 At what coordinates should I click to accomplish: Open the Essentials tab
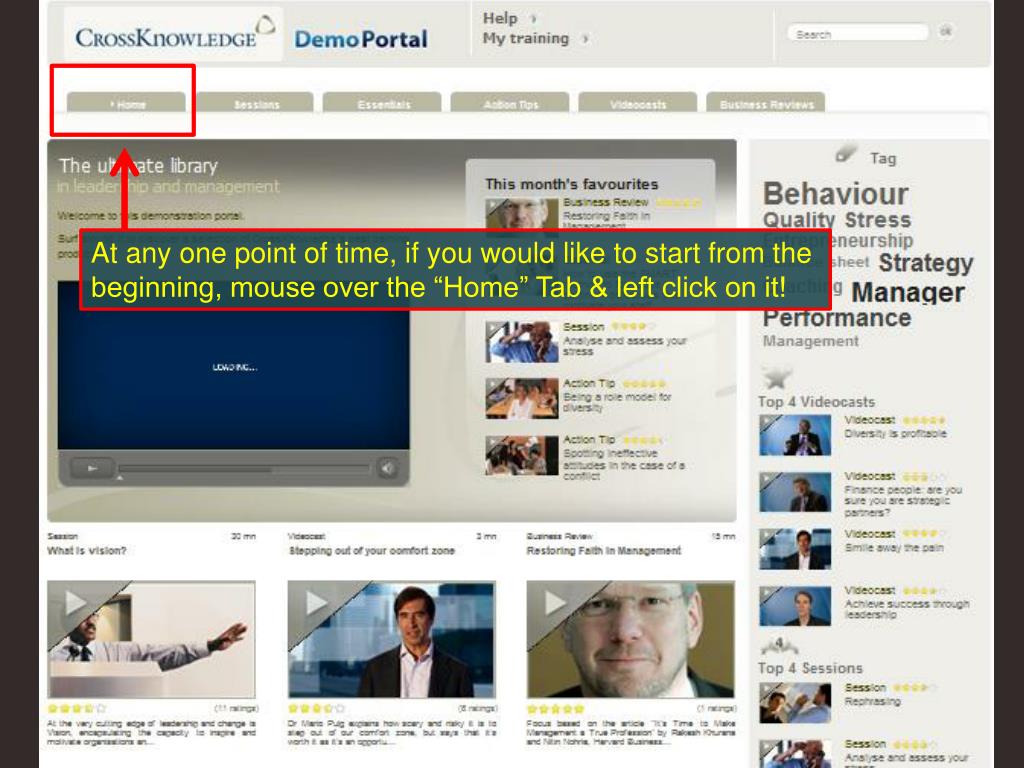tap(382, 103)
